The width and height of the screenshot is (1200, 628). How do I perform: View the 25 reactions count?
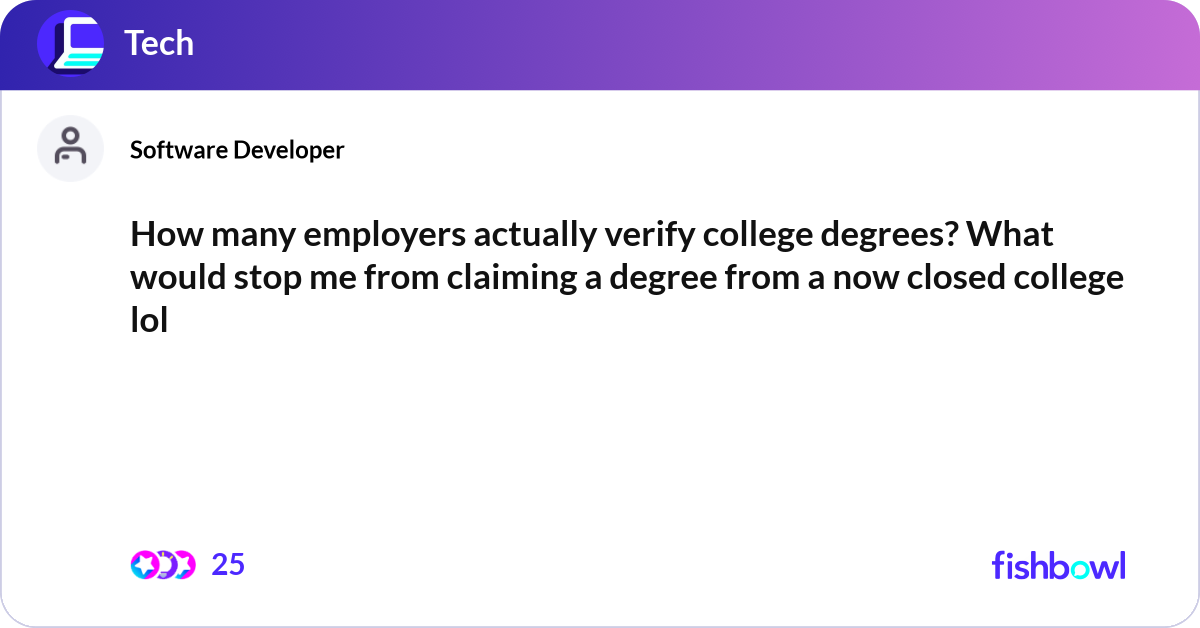(x=228, y=565)
